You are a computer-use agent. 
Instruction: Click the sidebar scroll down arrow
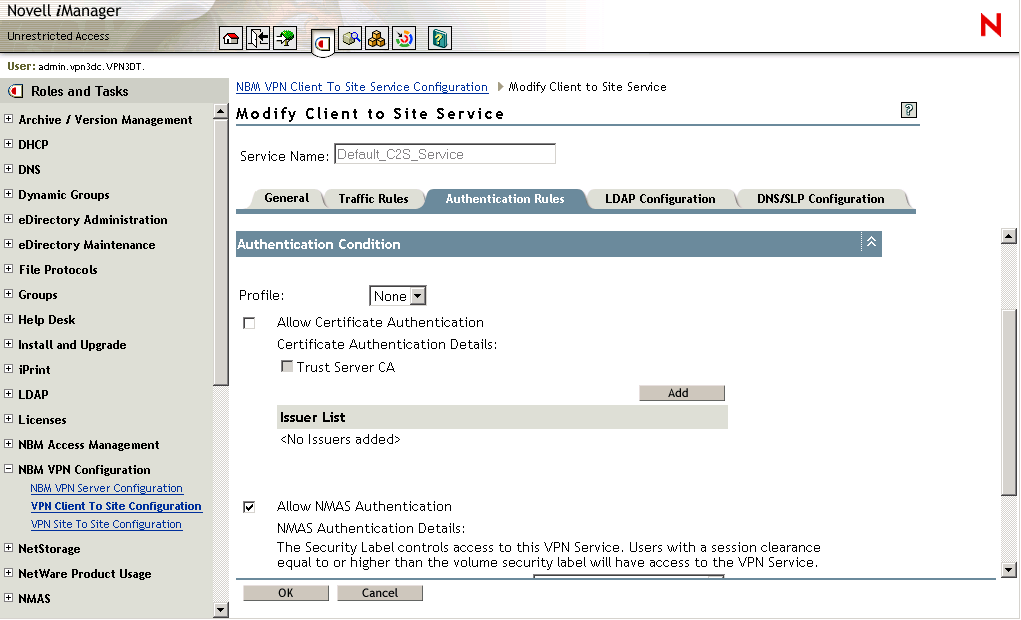pyautogui.click(x=221, y=610)
